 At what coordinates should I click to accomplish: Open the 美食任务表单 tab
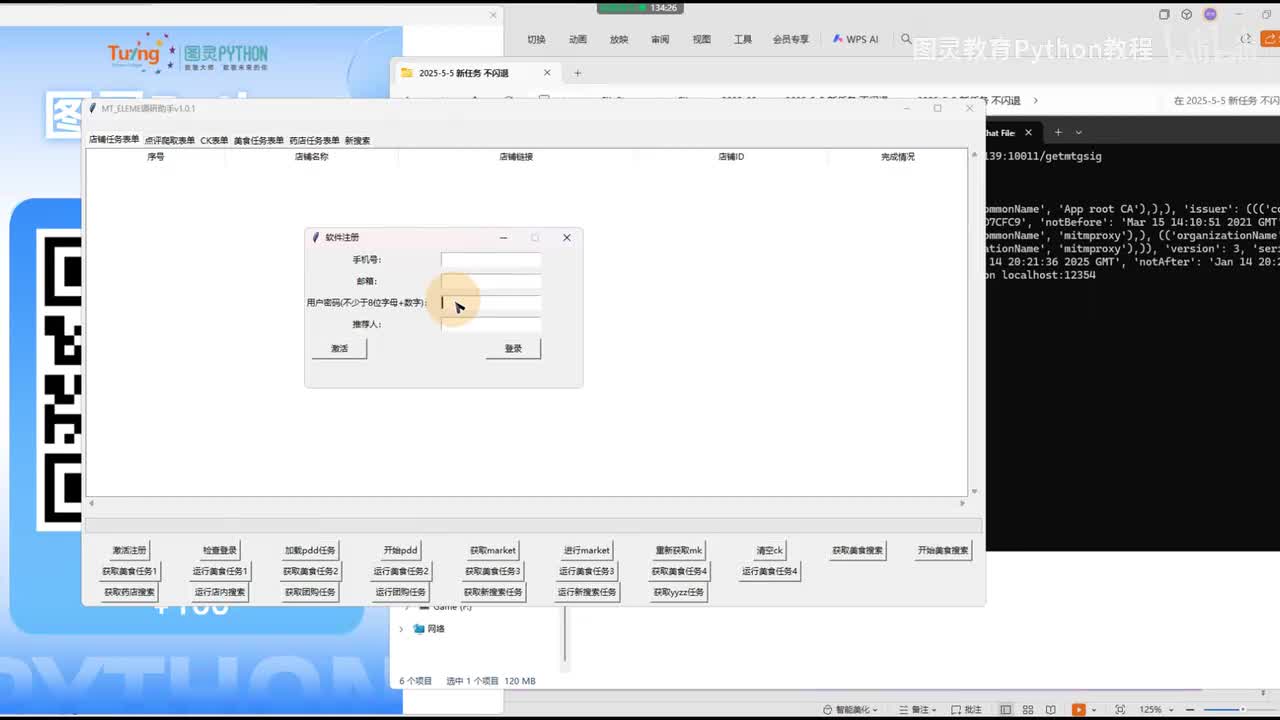(259, 141)
